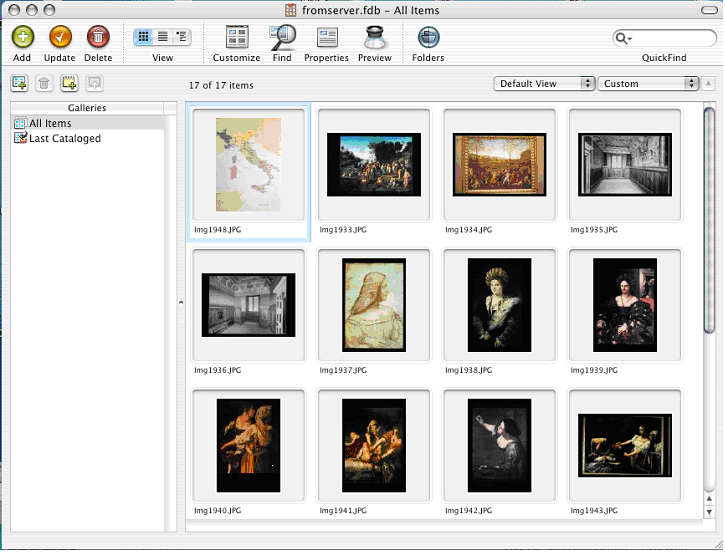Select All Items in Galleries list
This screenshot has height=552, width=725.
(x=50, y=123)
